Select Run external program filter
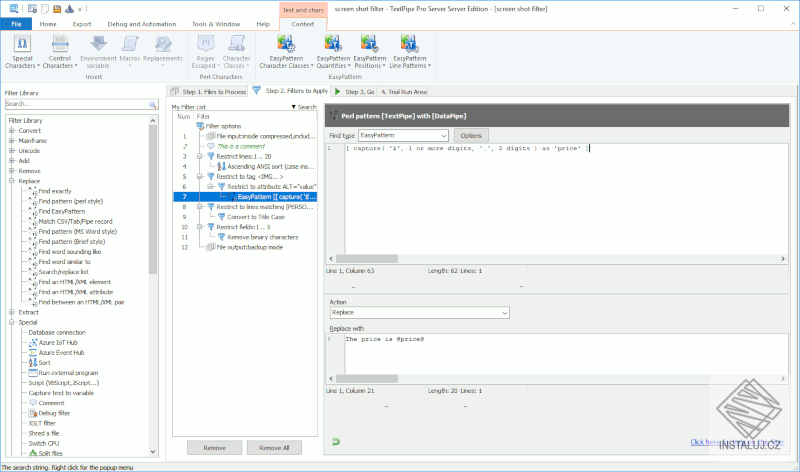This screenshot has height=472, width=800. pos(63,373)
